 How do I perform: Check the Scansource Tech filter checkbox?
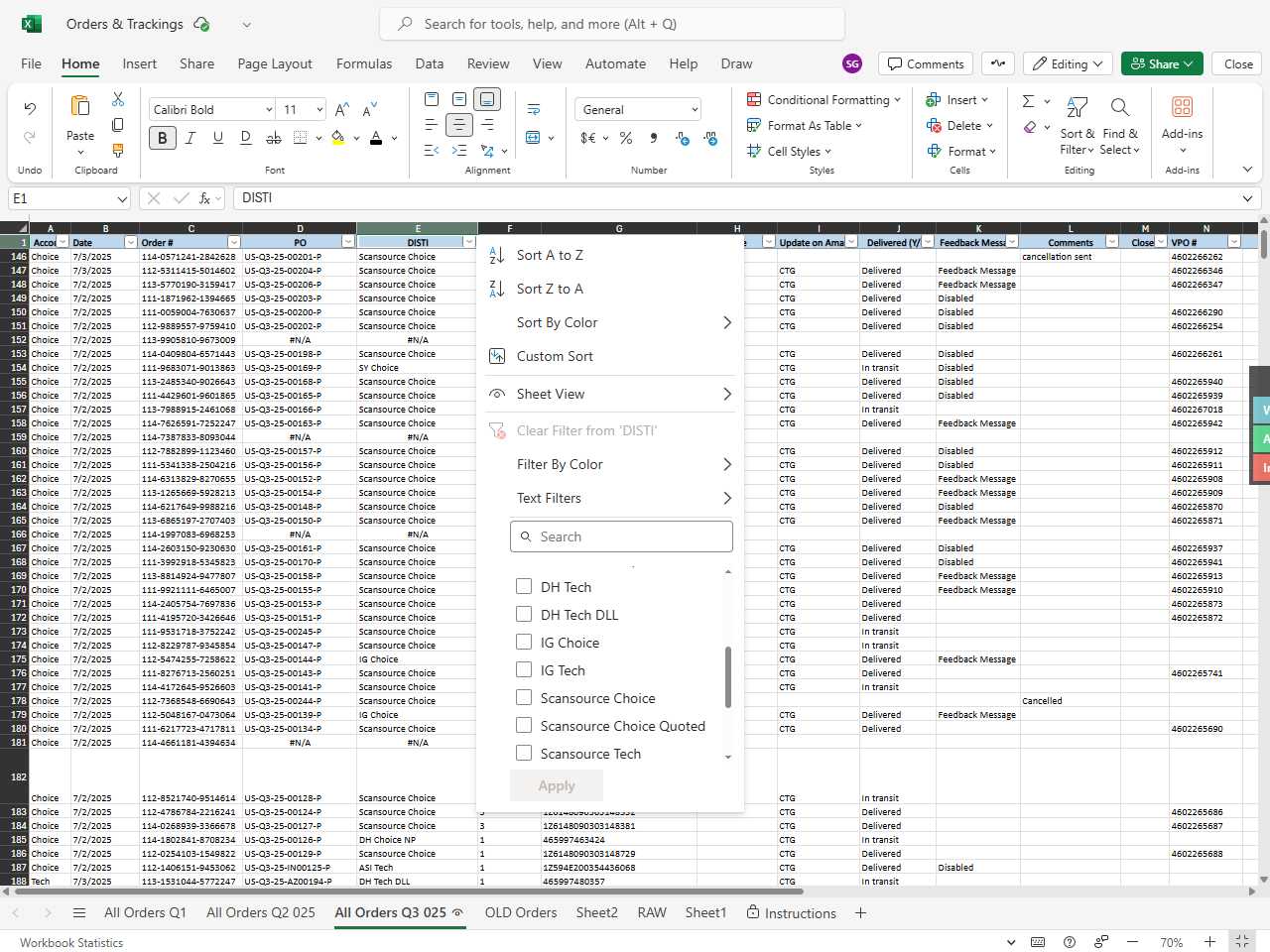click(524, 753)
